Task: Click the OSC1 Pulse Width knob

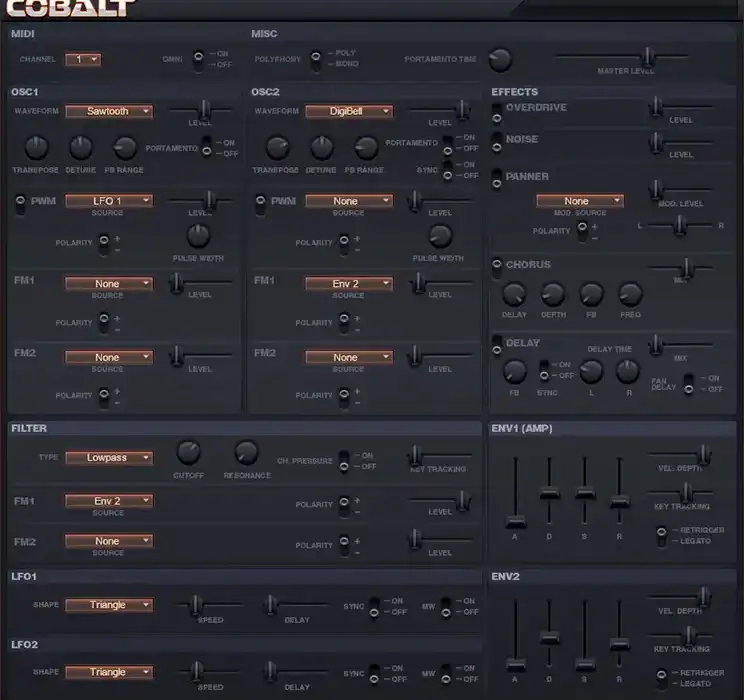Action: [198, 236]
